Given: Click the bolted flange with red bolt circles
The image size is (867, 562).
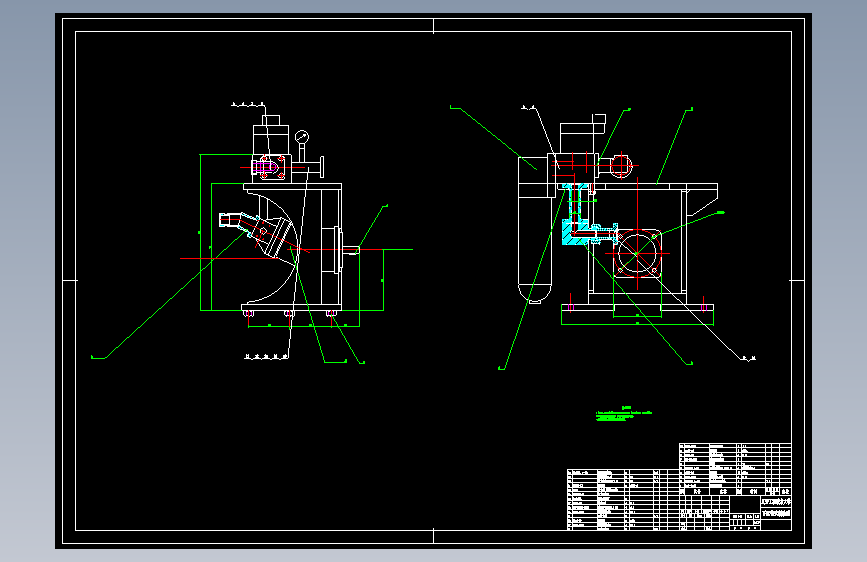Looking at the screenshot, I should click(272, 167).
